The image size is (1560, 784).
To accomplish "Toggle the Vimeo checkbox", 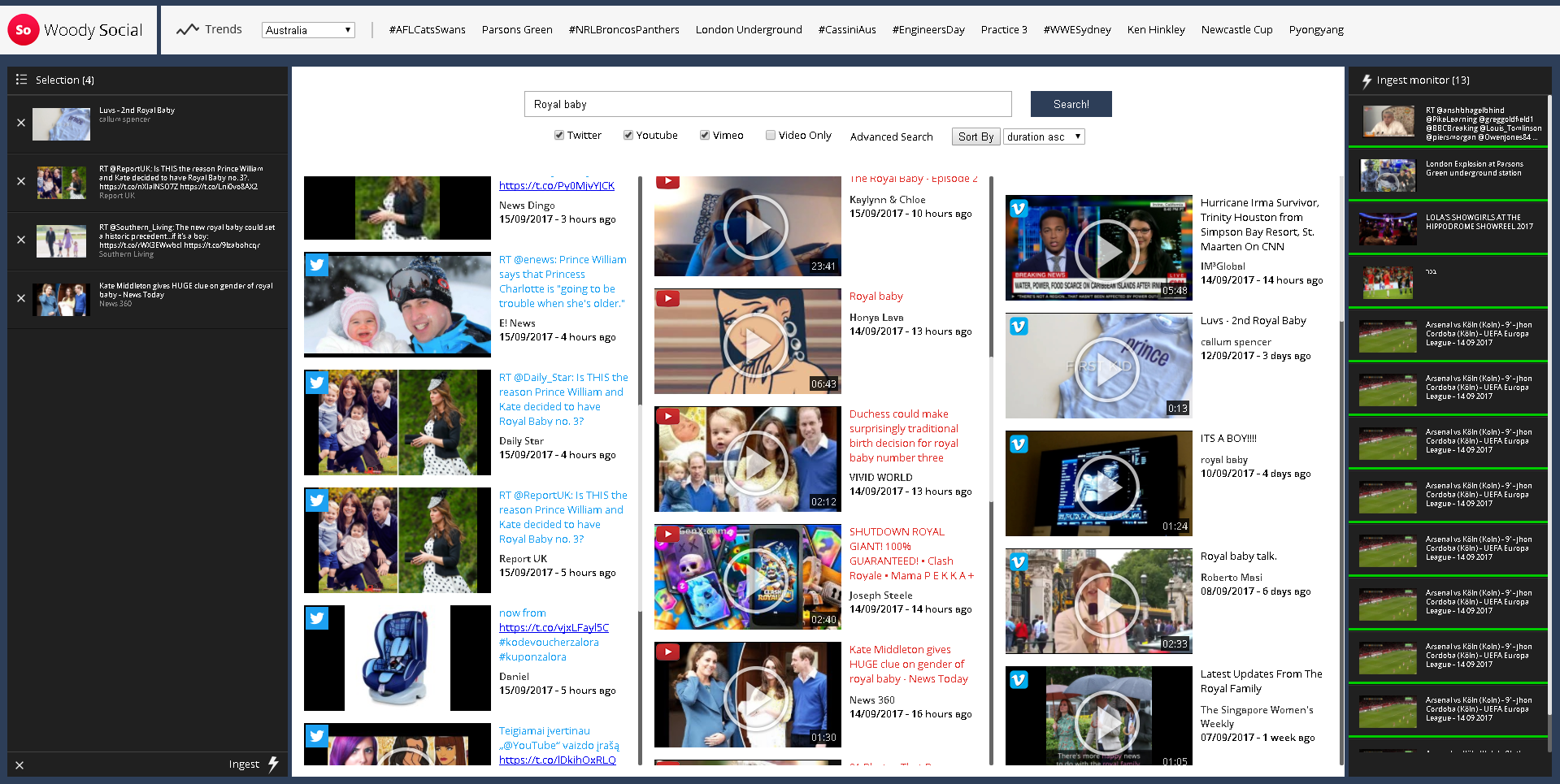I will pyautogui.click(x=705, y=136).
